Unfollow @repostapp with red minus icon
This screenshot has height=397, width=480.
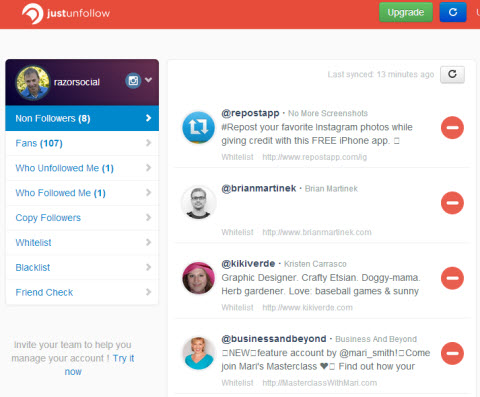452,128
